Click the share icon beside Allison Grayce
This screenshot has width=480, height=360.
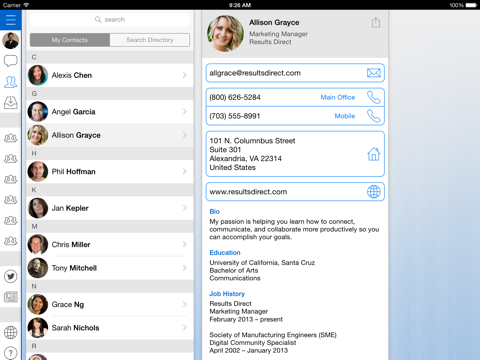pos(376,22)
